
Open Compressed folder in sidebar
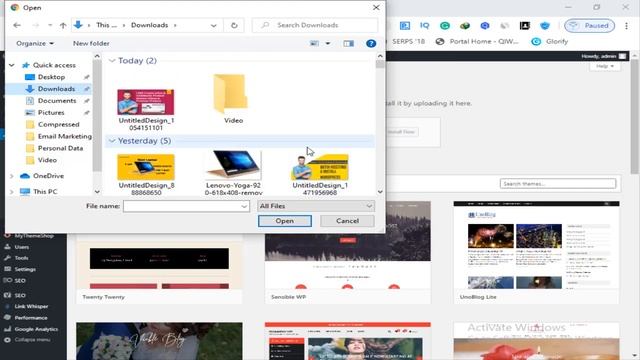tap(58, 124)
